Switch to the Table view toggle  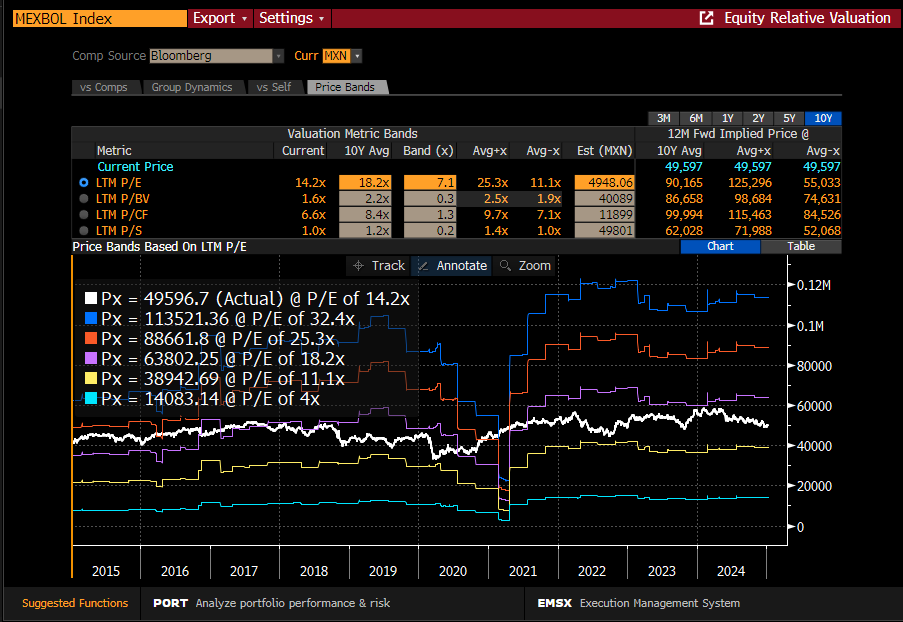point(801,246)
